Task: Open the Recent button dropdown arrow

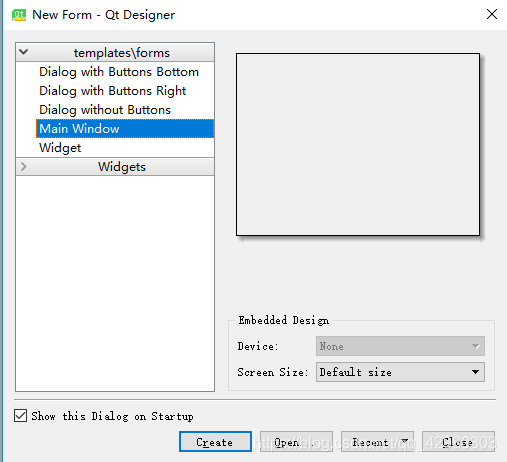Action: pos(405,441)
